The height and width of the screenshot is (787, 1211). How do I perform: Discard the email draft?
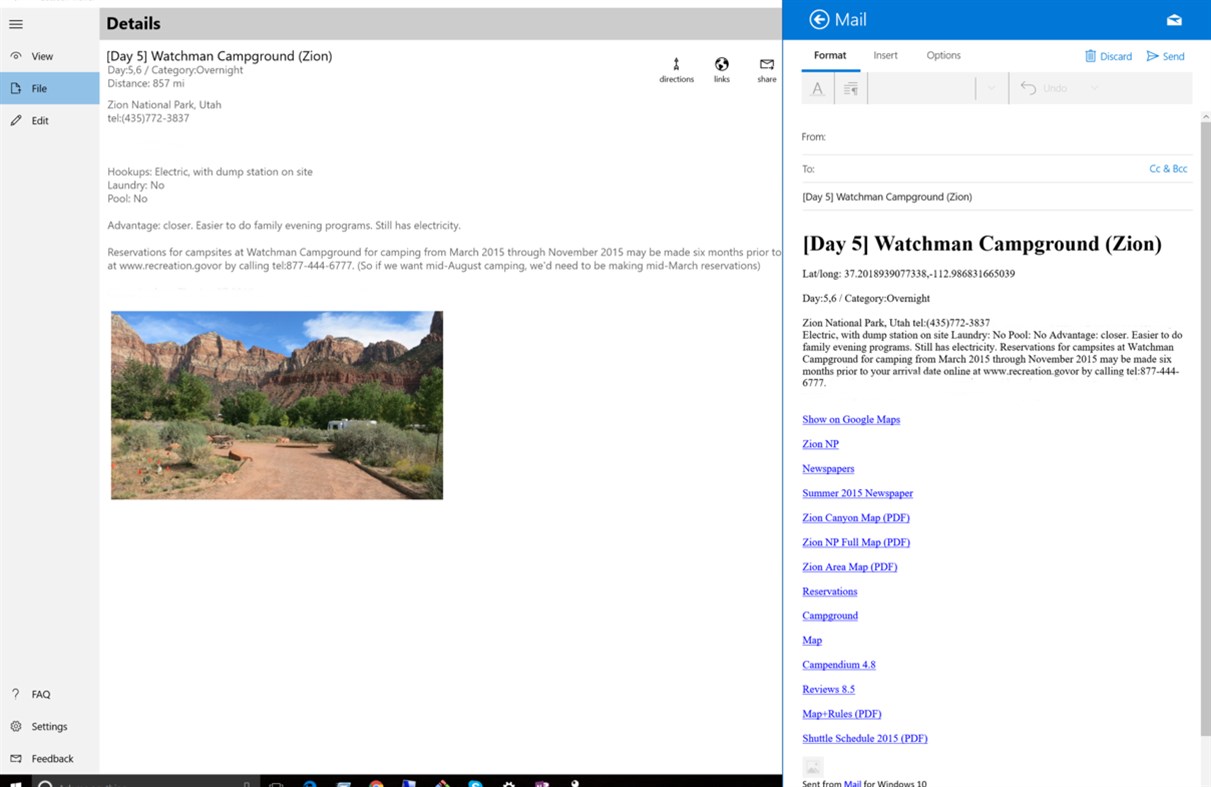[x=1108, y=56]
